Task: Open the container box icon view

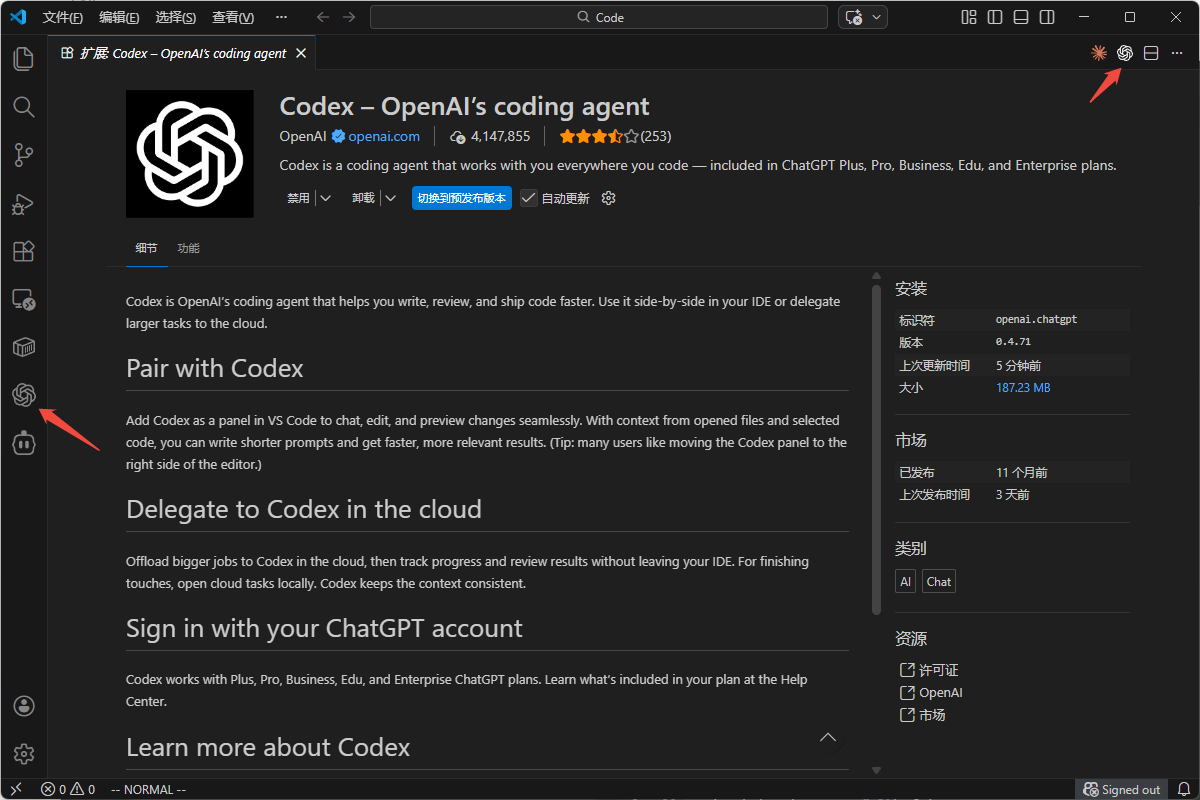Action: pos(23,347)
